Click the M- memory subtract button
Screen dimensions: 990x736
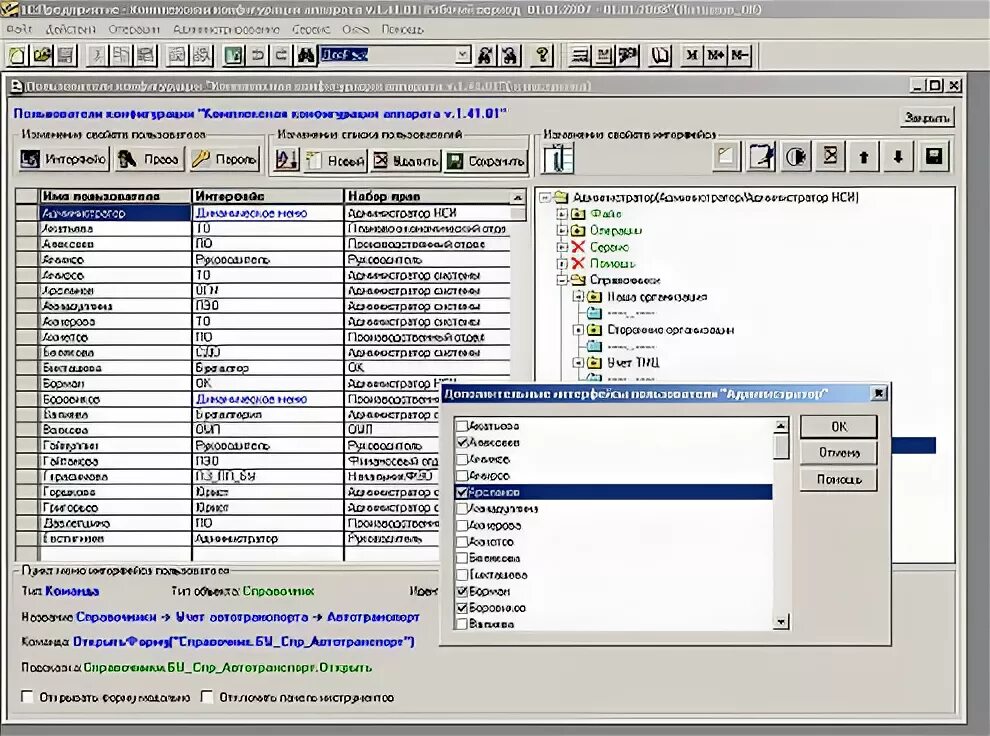739,56
